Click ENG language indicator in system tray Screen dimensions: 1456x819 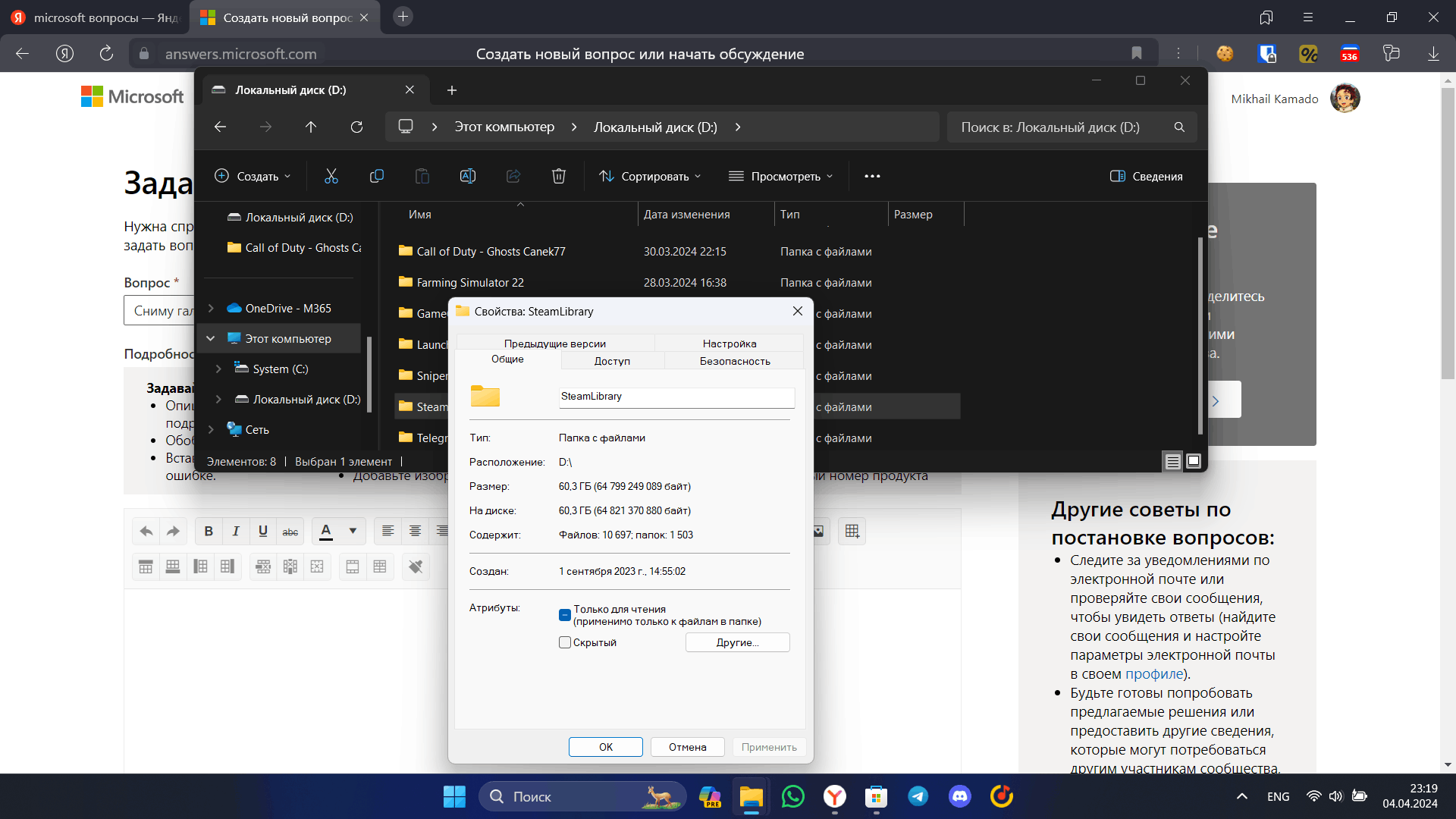coord(1279,796)
